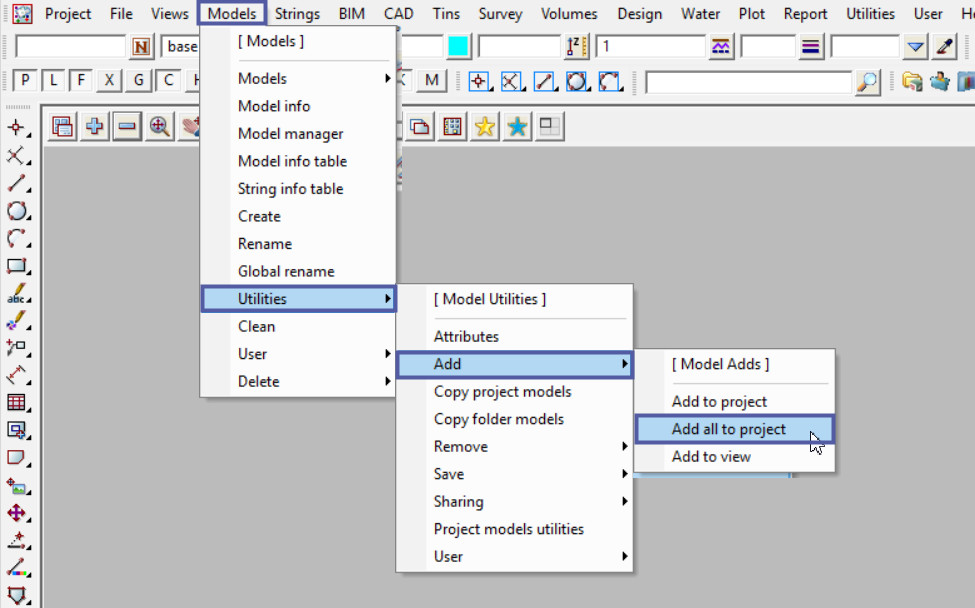Toggle the L snap button

53,80
